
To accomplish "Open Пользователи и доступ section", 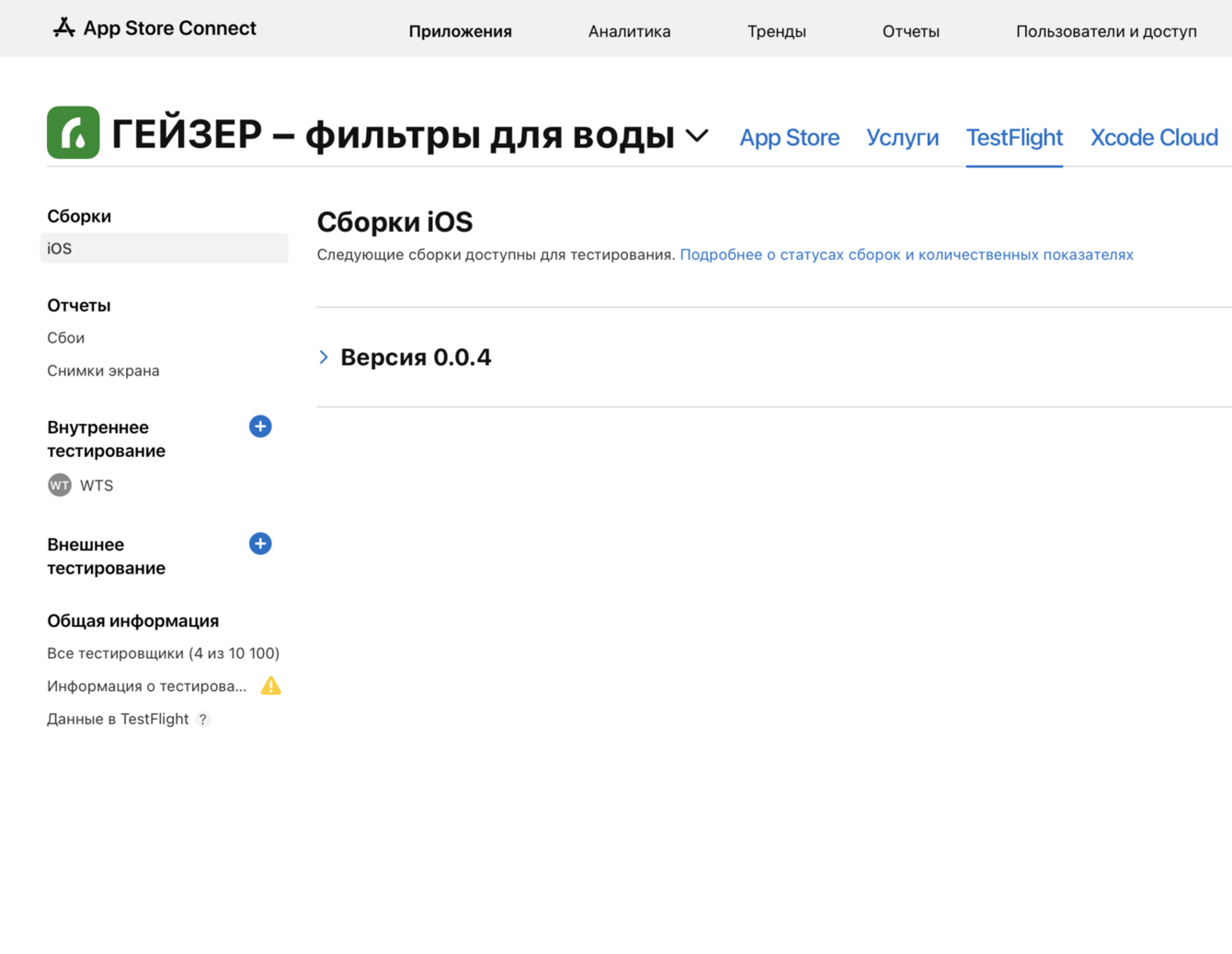I will coord(1106,31).
